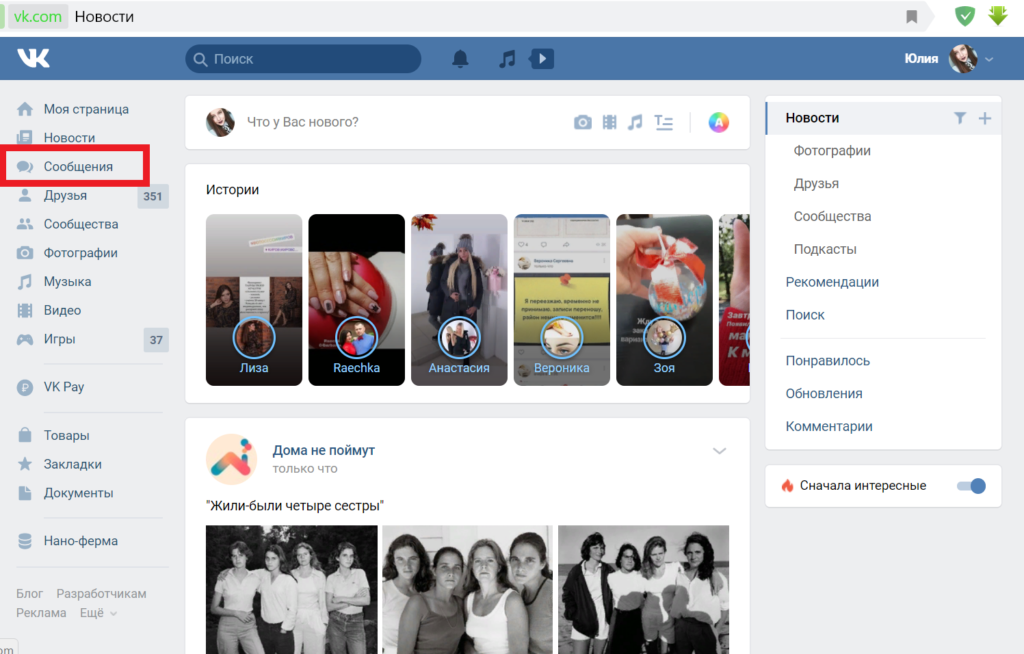Click the video player icon in header
Image resolution: width=1024 pixels, height=654 pixels.
tap(541, 59)
